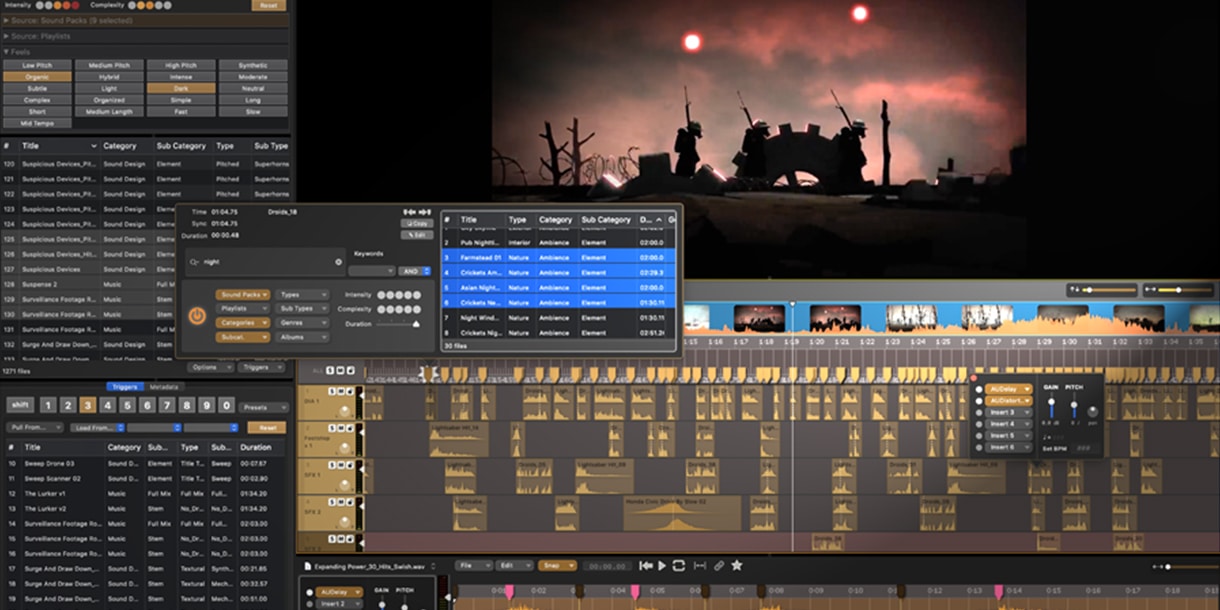Open the Edit menu in the waveform editor
The height and width of the screenshot is (610, 1220).
coord(514,565)
